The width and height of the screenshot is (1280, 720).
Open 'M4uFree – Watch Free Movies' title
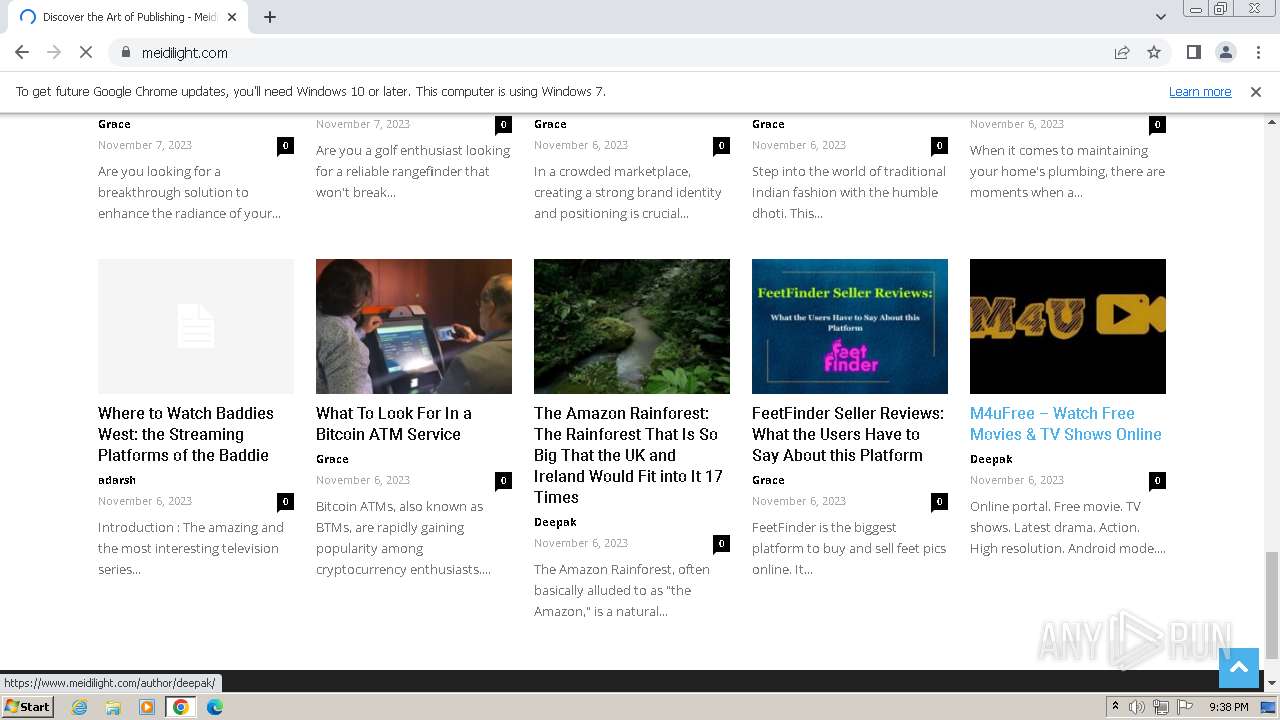pyautogui.click(x=1066, y=424)
